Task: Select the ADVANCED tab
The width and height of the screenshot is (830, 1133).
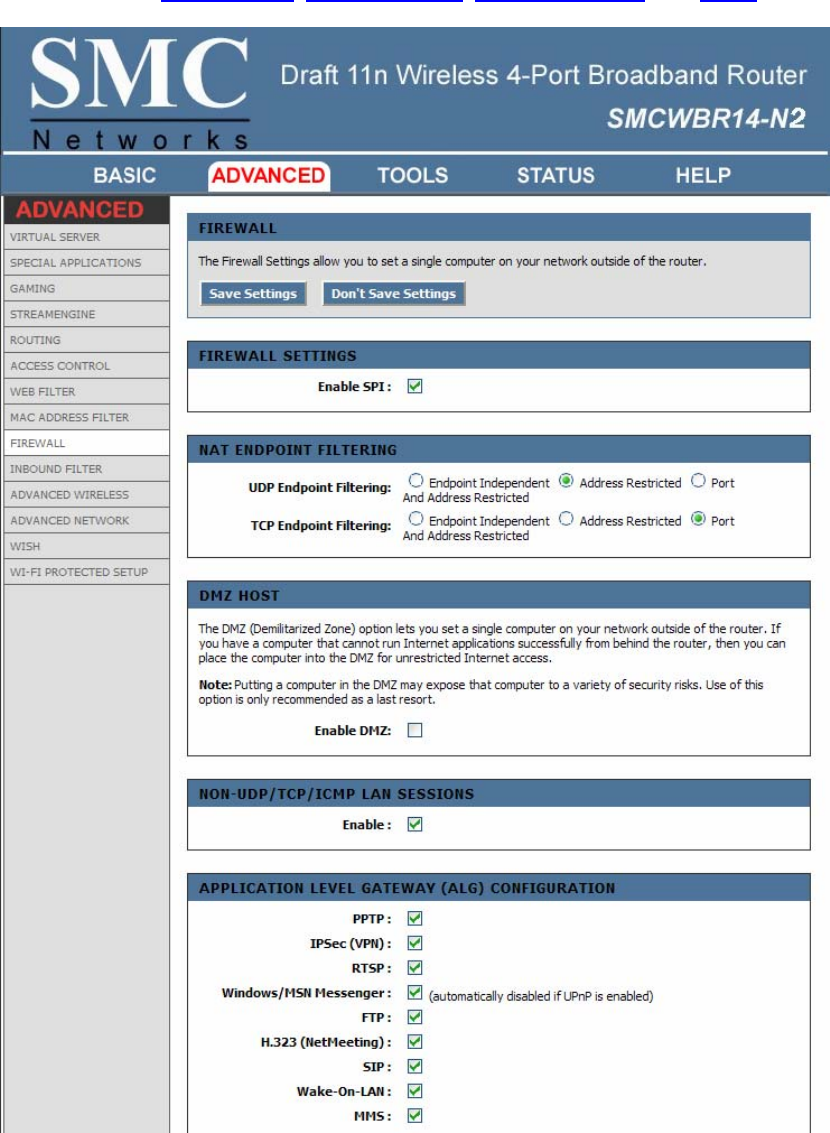Action: 269,176
